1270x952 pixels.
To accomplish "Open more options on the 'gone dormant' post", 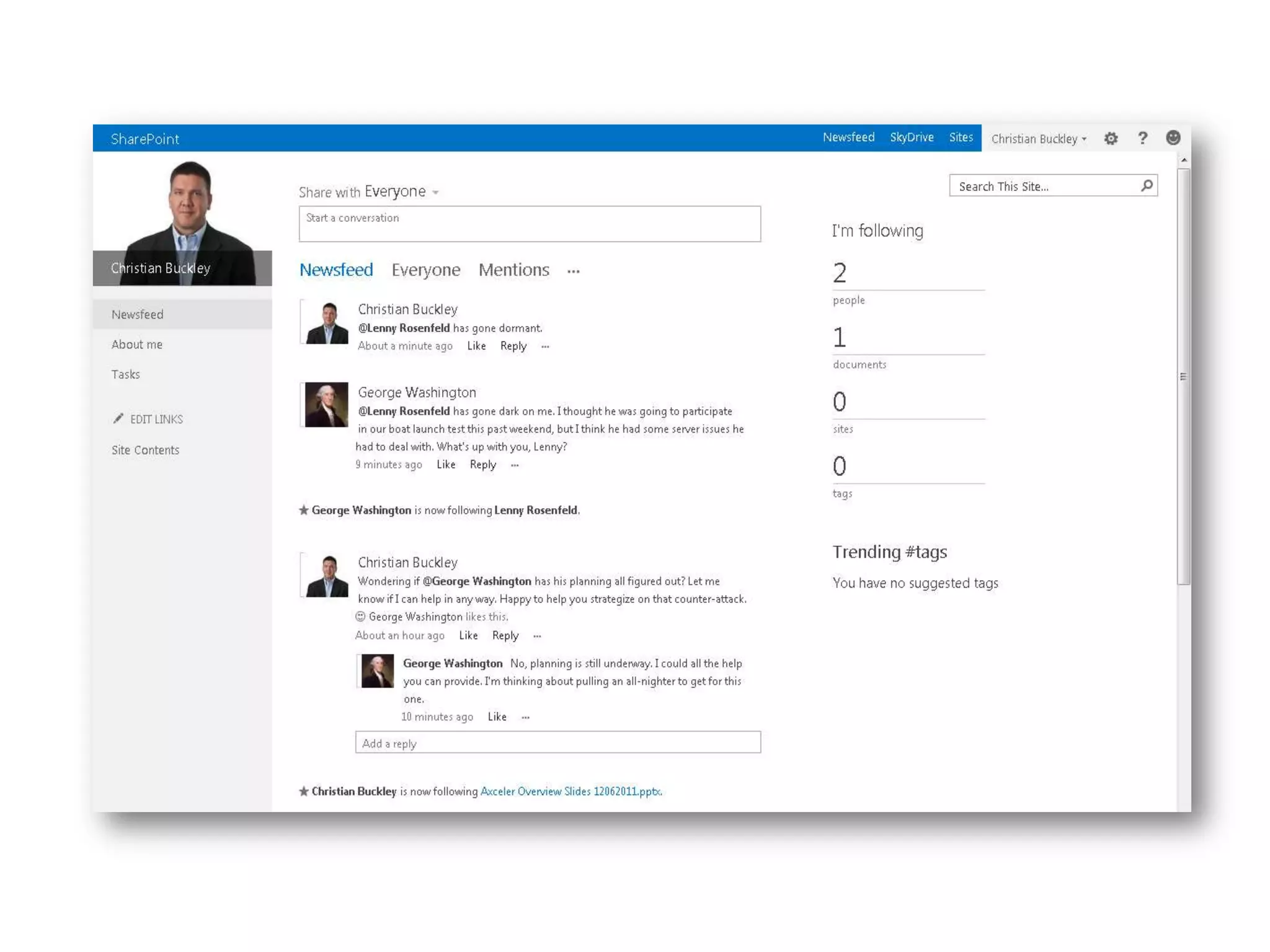I will (x=545, y=346).
